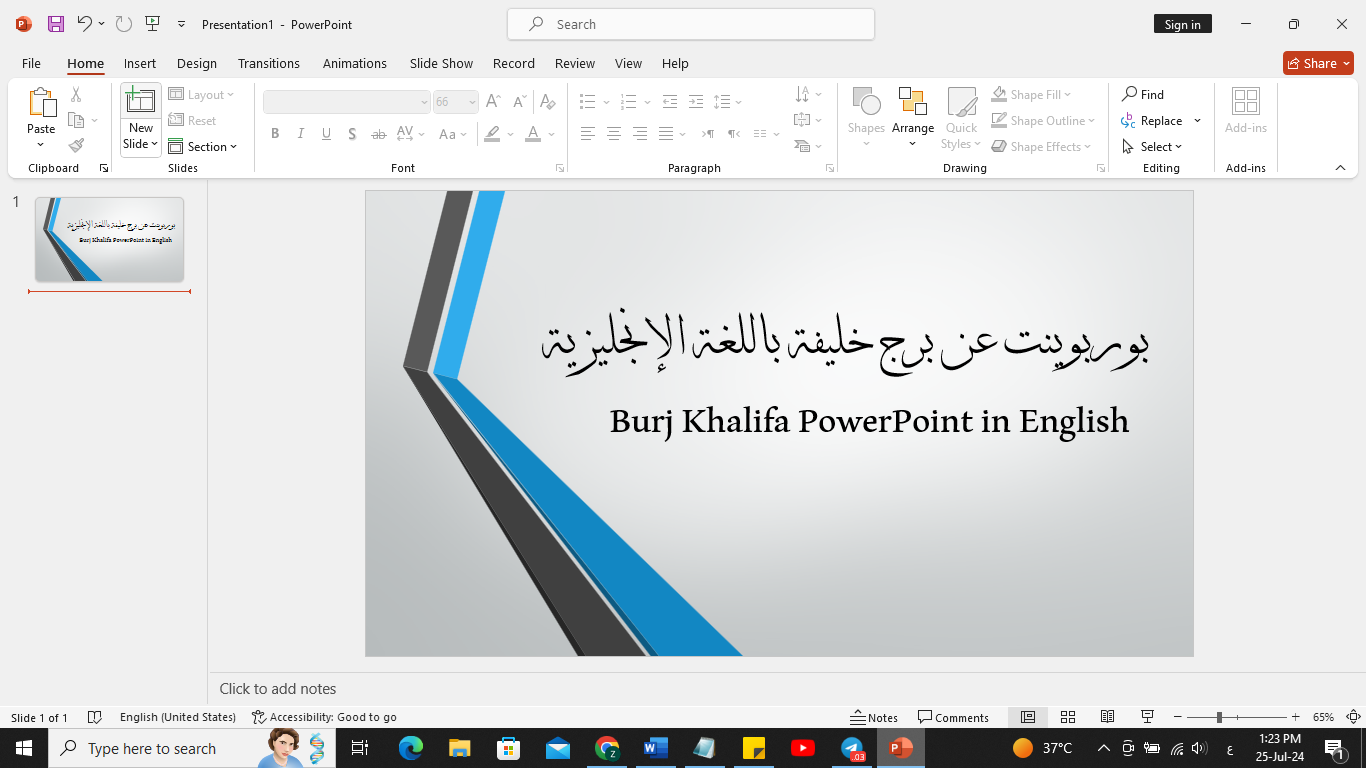Switch to the Insert tab
This screenshot has width=1366, height=768.
point(140,63)
